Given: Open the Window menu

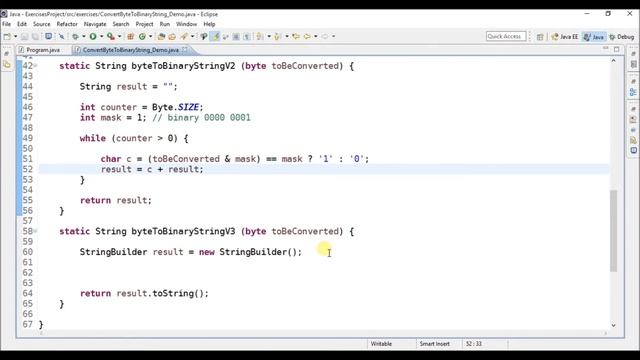Looking at the screenshot, I should pyautogui.click(x=187, y=24).
